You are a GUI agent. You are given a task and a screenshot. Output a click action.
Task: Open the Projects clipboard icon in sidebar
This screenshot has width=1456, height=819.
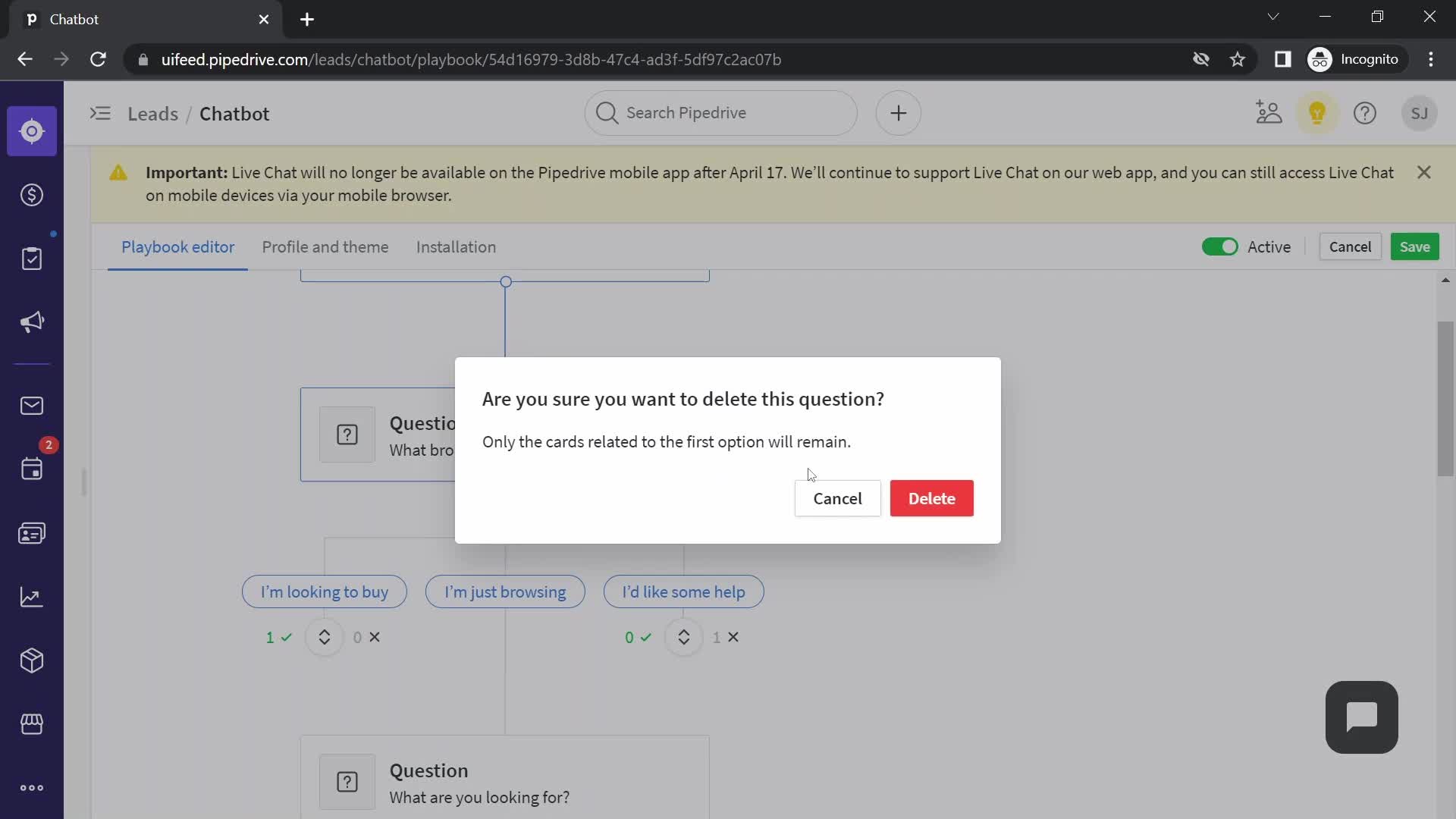pyautogui.click(x=32, y=259)
